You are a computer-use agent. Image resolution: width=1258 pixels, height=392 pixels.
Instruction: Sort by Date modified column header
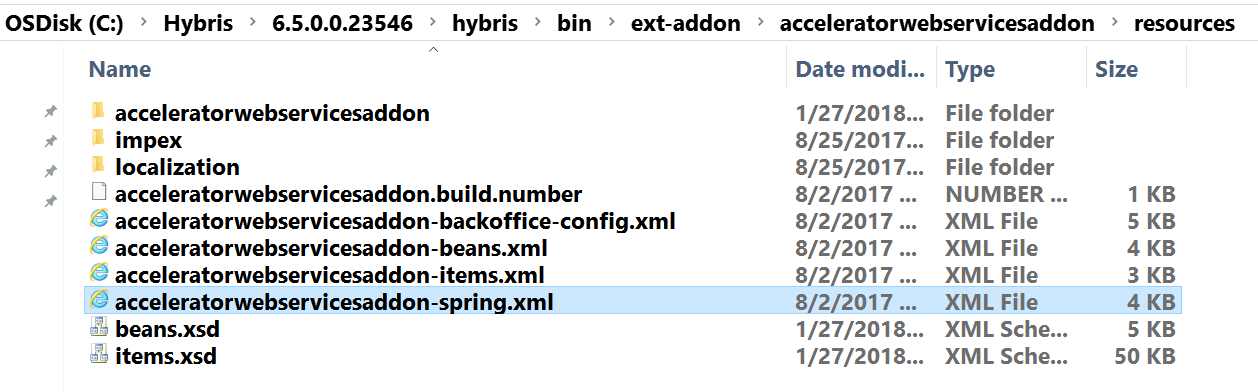861,69
